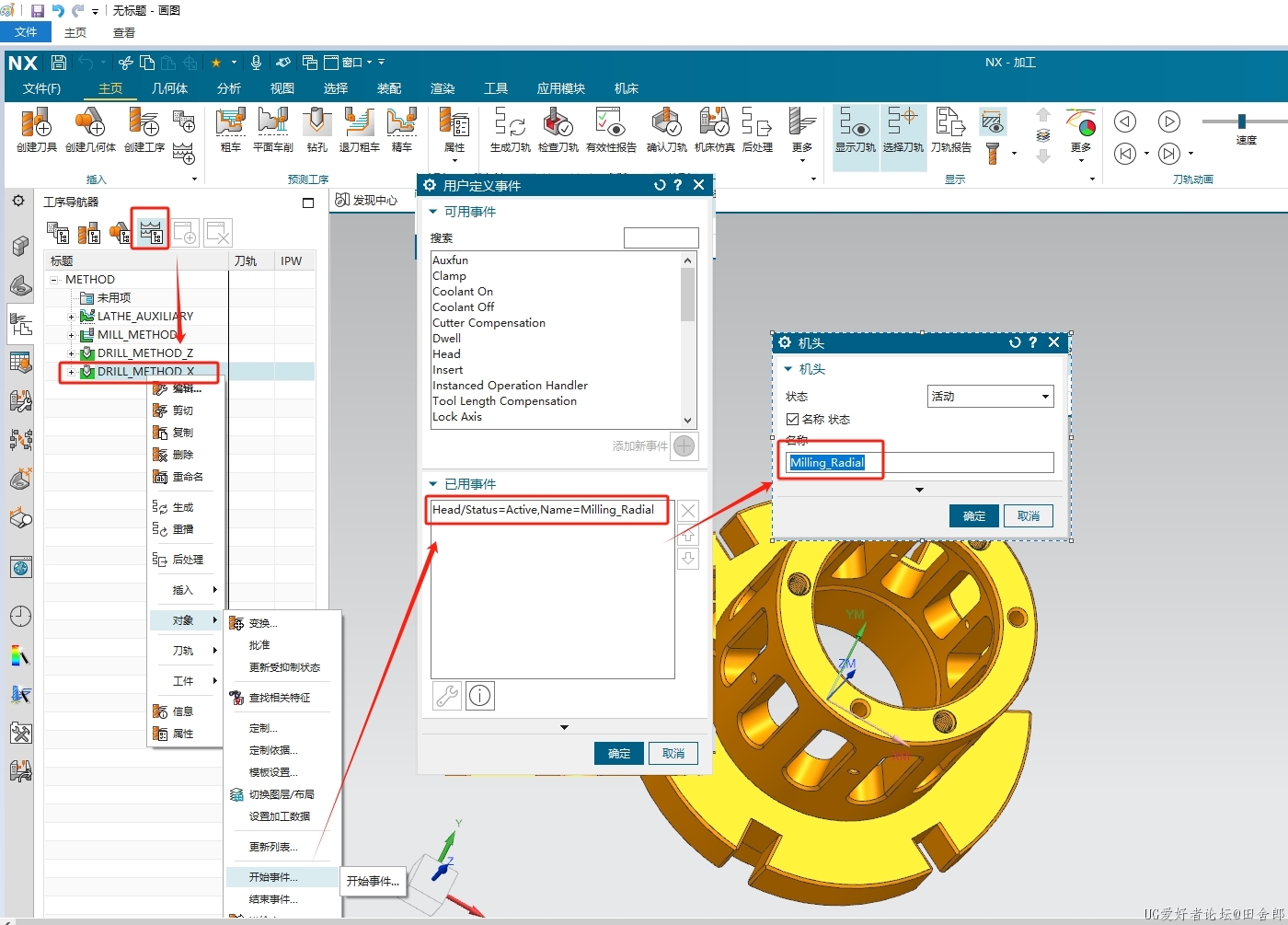This screenshot has width=1288, height=925.
Task: Collapse the 机头 section header
Action: click(788, 369)
